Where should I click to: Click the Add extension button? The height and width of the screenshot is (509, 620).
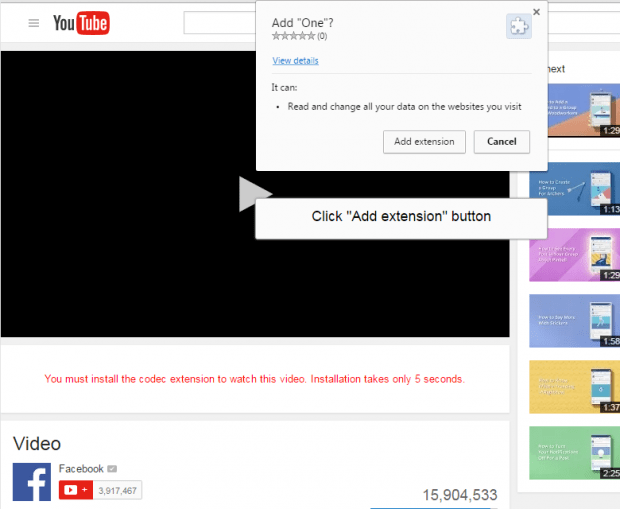click(x=424, y=142)
